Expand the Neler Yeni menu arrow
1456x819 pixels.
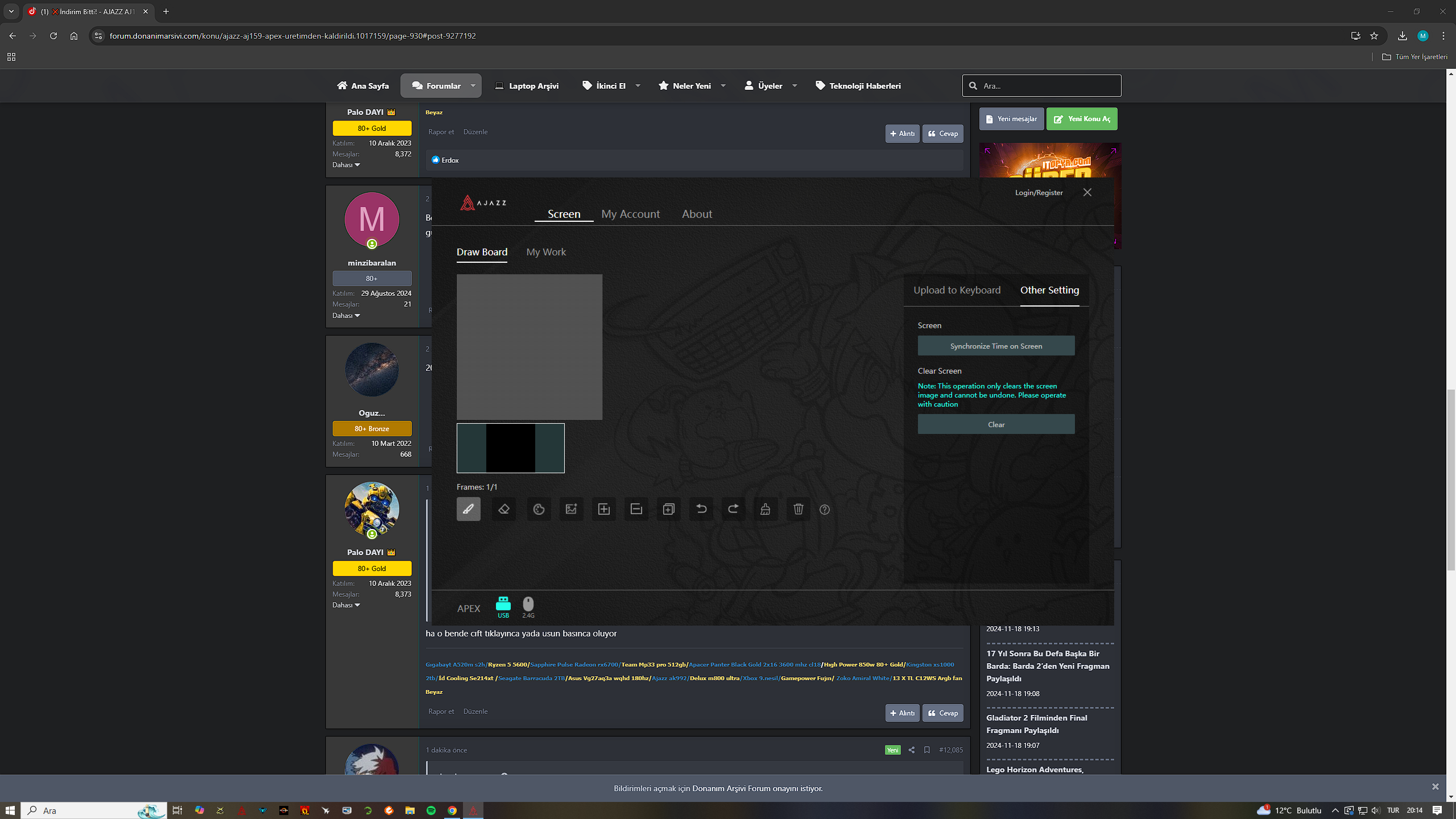coord(723,86)
